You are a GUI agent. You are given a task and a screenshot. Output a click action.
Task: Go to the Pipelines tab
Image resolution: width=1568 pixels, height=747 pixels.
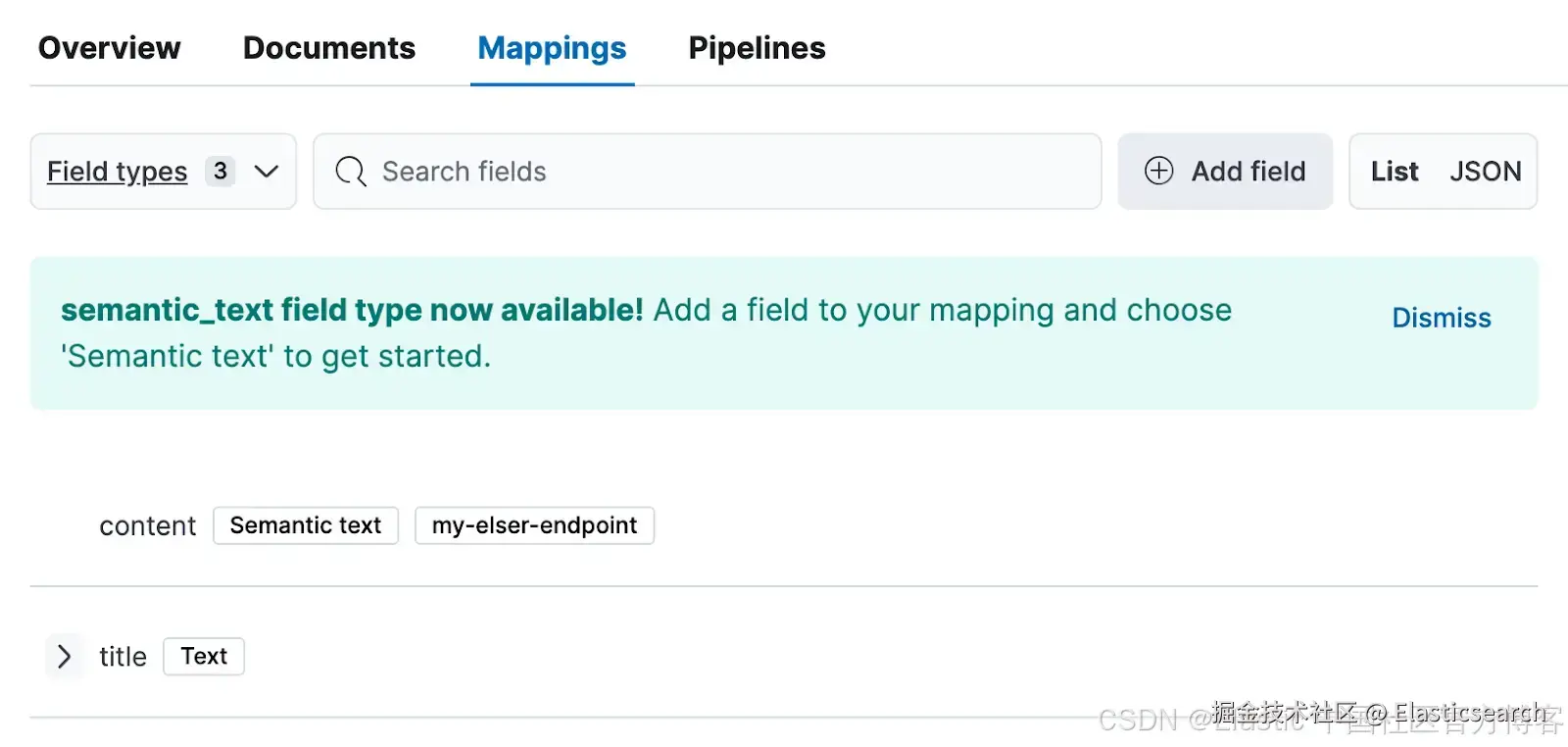[757, 48]
